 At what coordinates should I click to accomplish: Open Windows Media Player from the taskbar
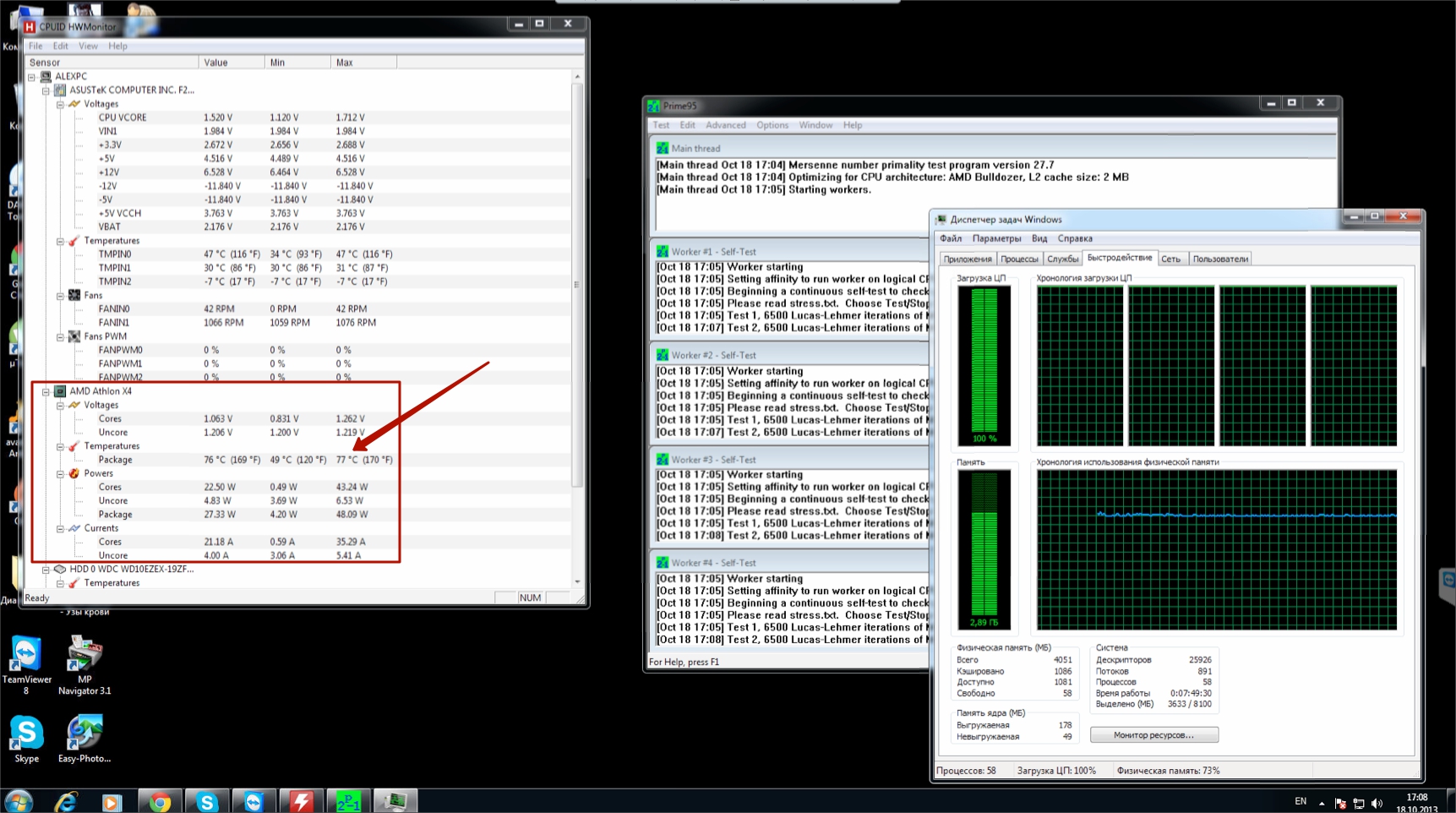tap(112, 801)
